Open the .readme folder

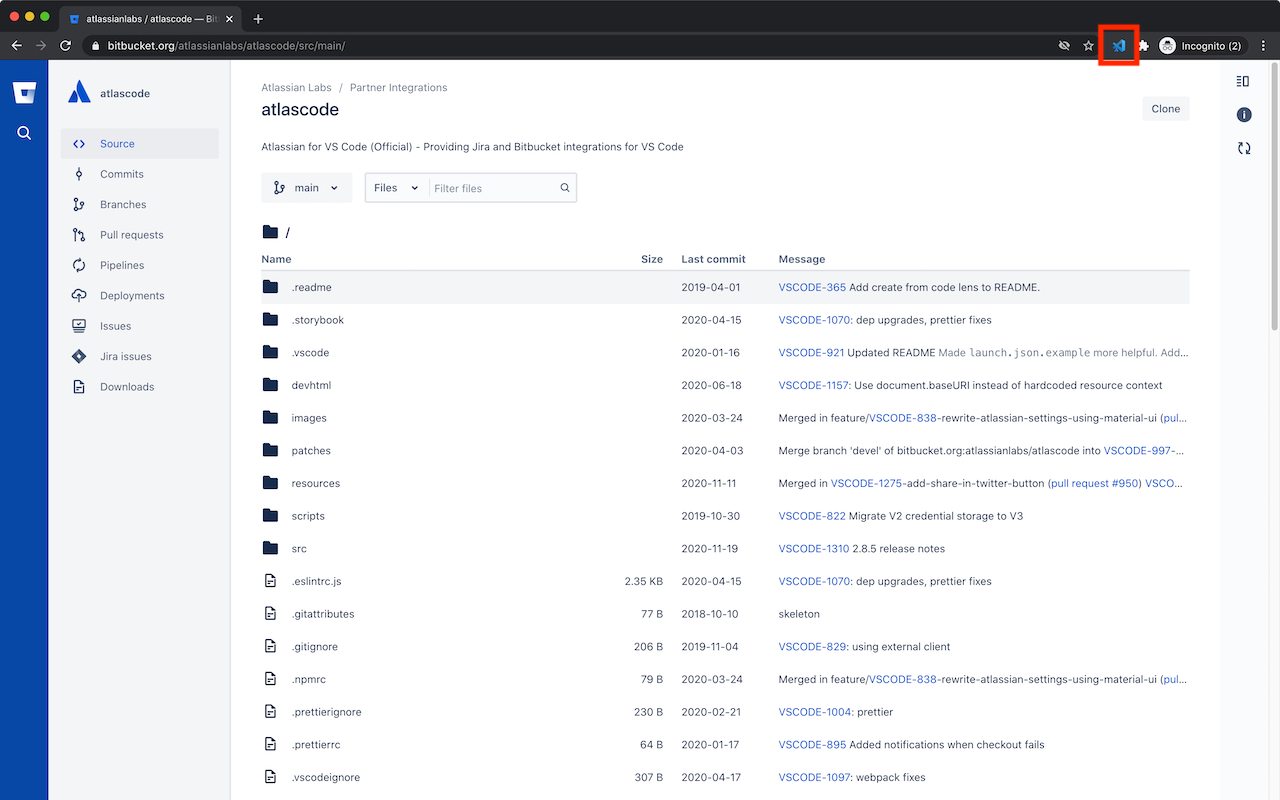(x=311, y=287)
